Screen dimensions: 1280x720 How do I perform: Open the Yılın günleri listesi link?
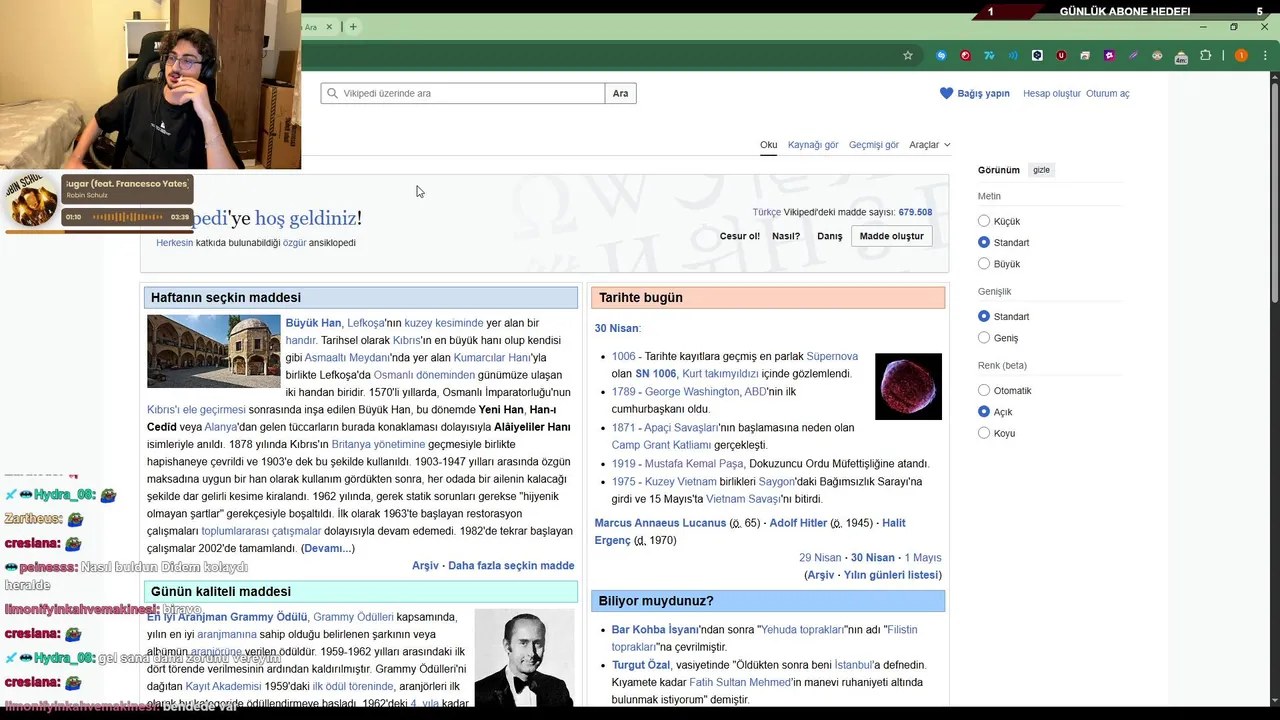point(891,575)
